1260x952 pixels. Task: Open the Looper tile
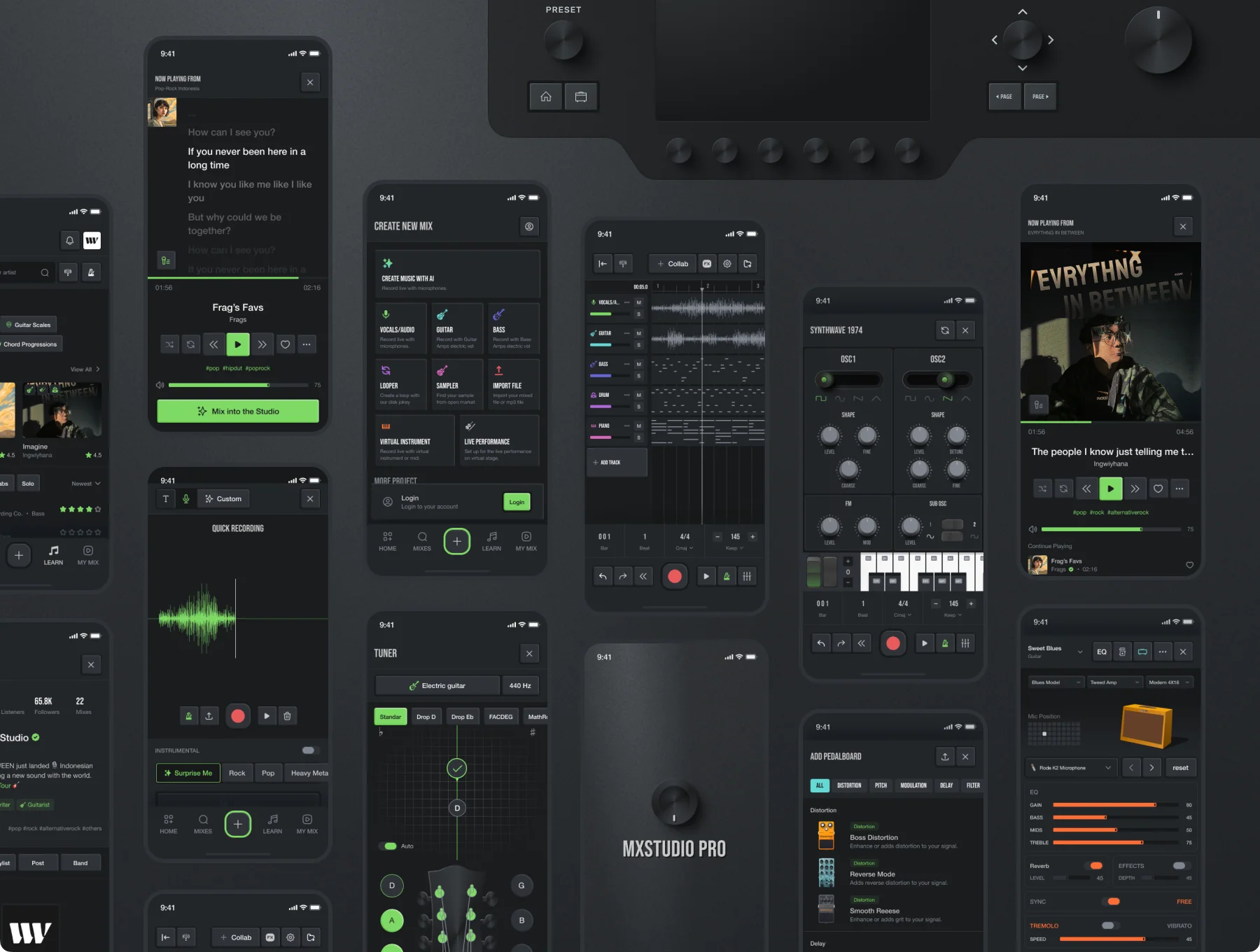(x=401, y=384)
